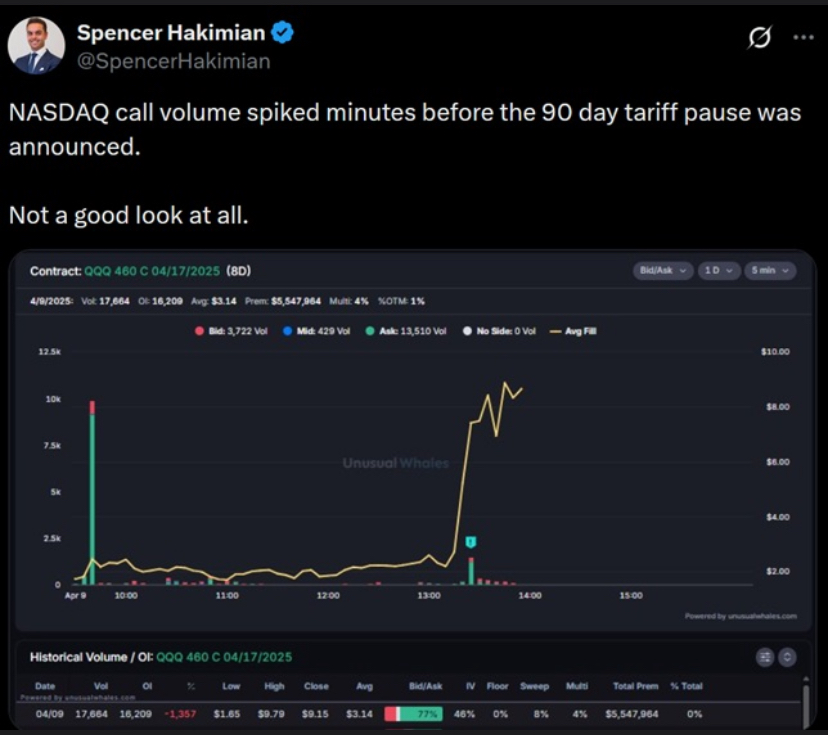Expand the 5 min interval dropdown
This screenshot has height=735, width=828.
click(x=770, y=270)
